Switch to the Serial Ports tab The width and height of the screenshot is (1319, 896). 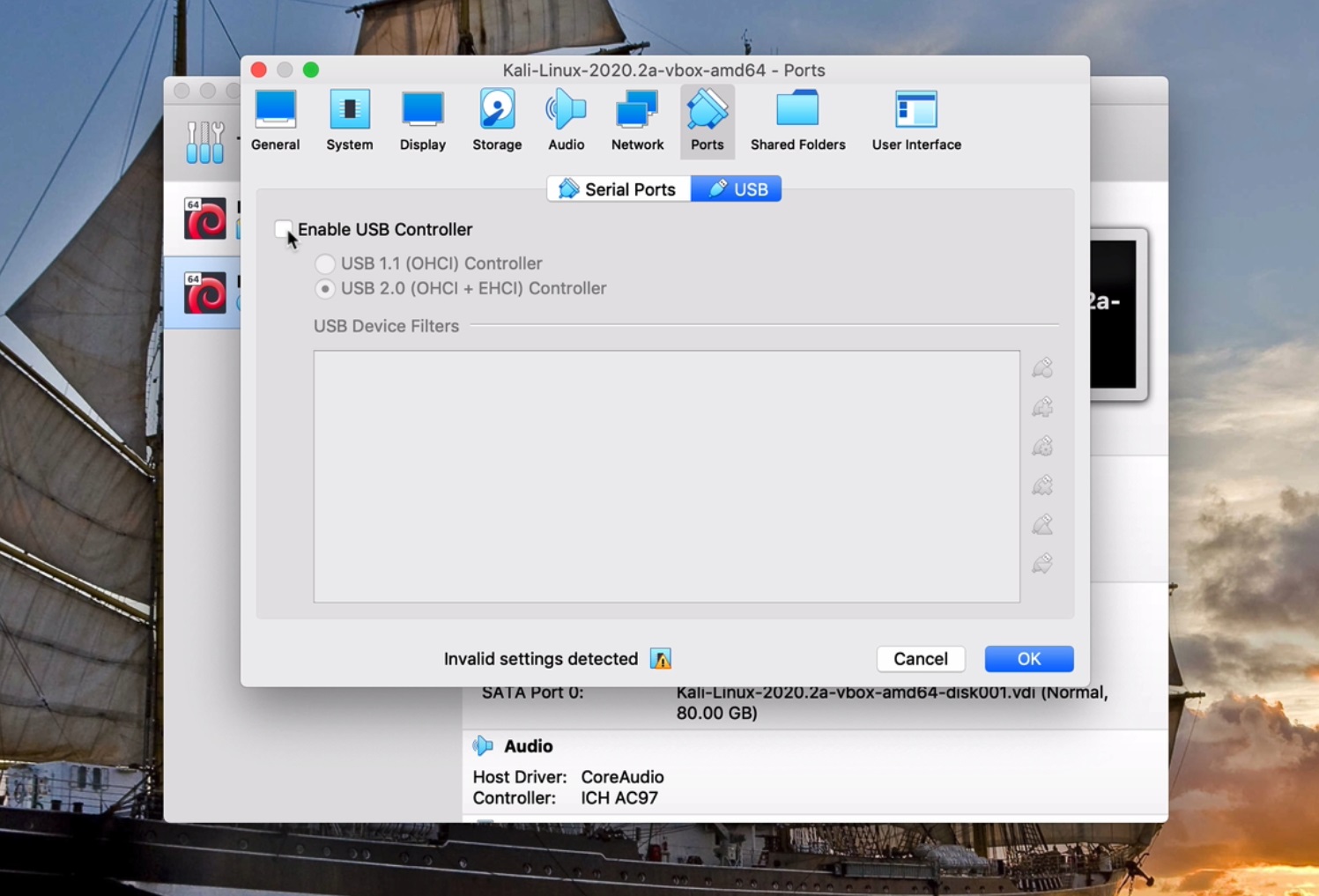pos(619,189)
